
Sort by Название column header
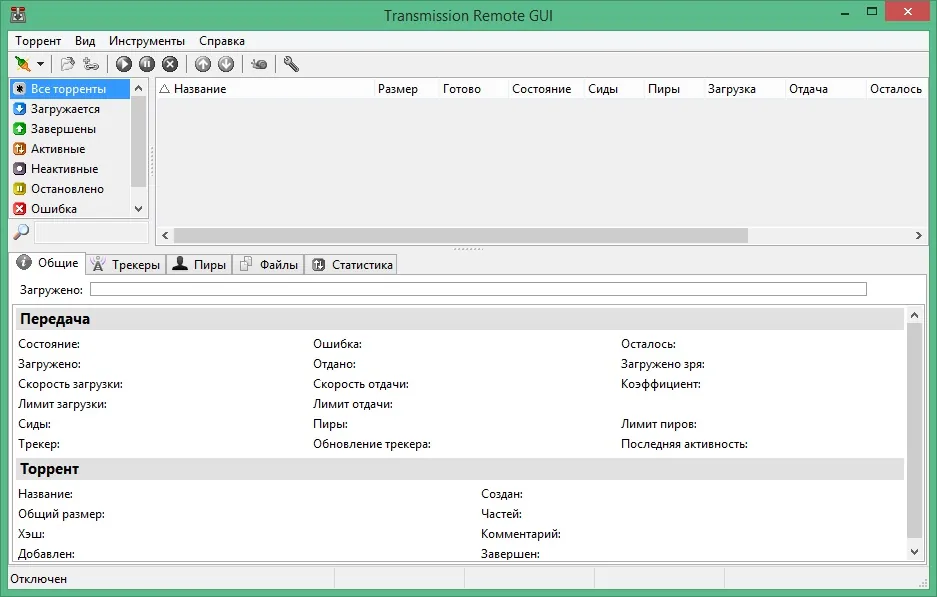pyautogui.click(x=265, y=88)
